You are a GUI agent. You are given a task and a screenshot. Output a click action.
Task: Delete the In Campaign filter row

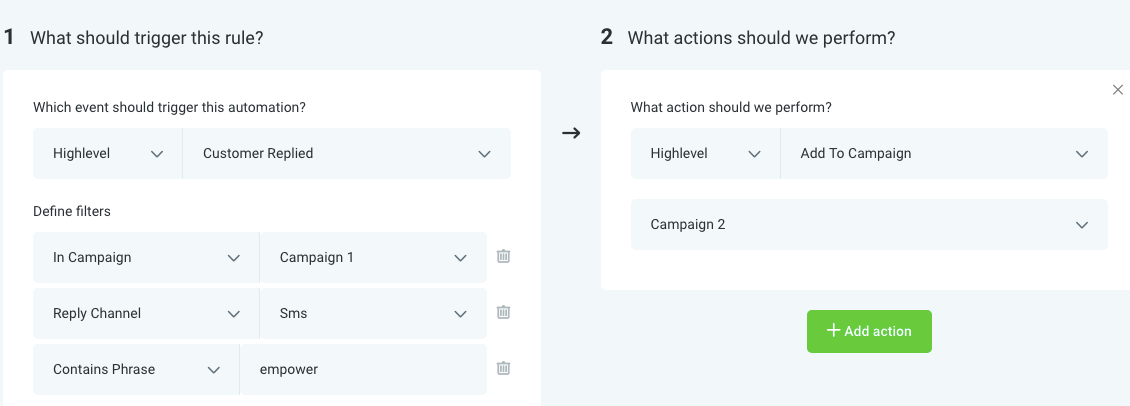[x=504, y=257]
